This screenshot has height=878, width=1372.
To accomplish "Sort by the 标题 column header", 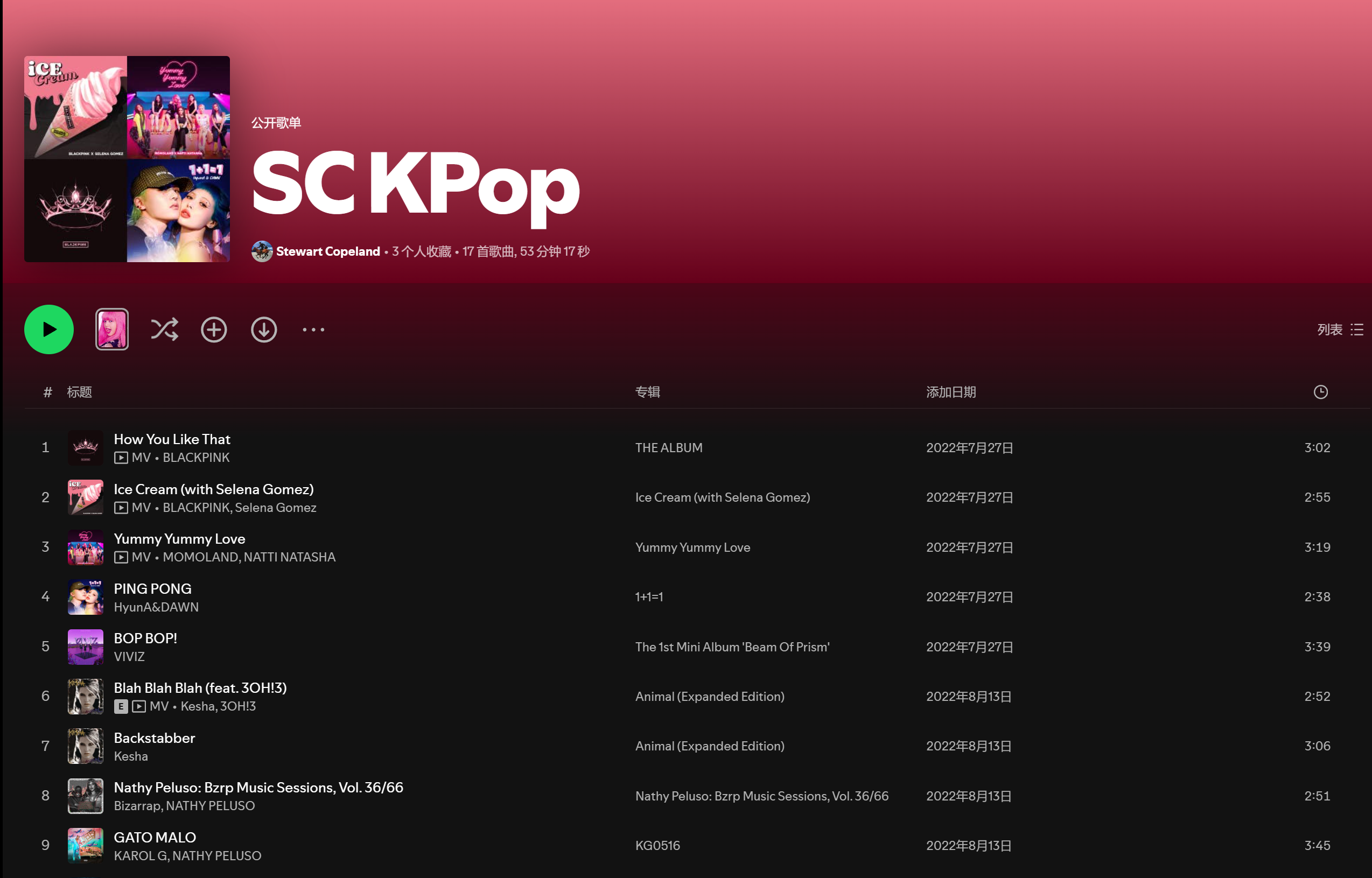I will pos(79,392).
